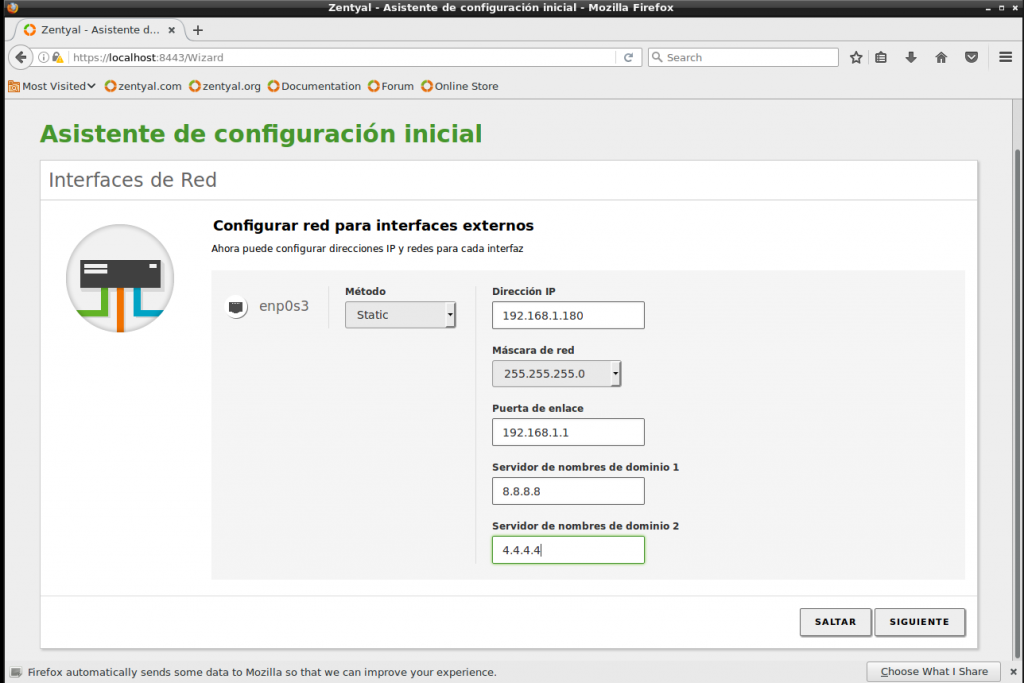Expand the Most Visited bookmarks folder
This screenshot has width=1024, height=683.
(52, 86)
